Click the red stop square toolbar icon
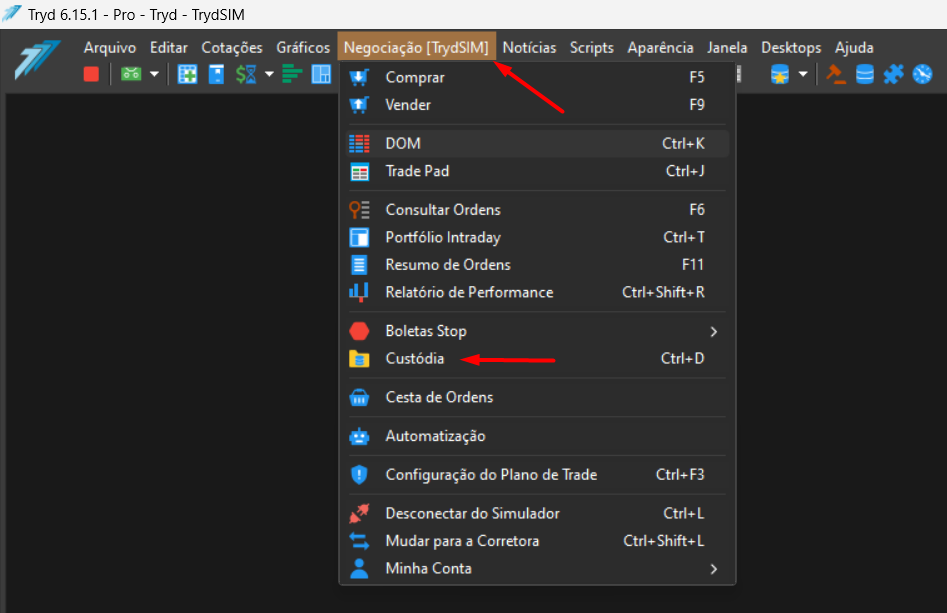Image resolution: width=947 pixels, height=613 pixels. 91,74
